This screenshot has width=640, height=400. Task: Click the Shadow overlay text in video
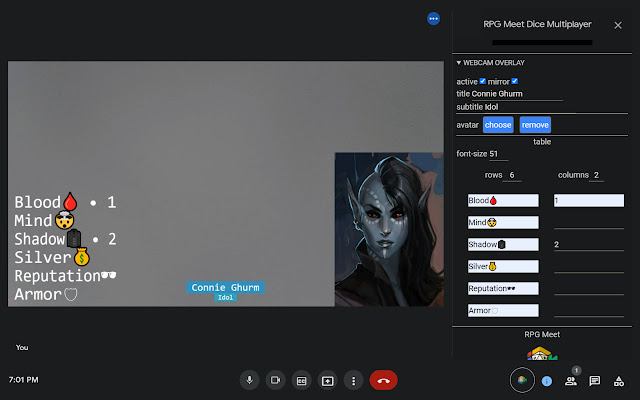(x=48, y=239)
